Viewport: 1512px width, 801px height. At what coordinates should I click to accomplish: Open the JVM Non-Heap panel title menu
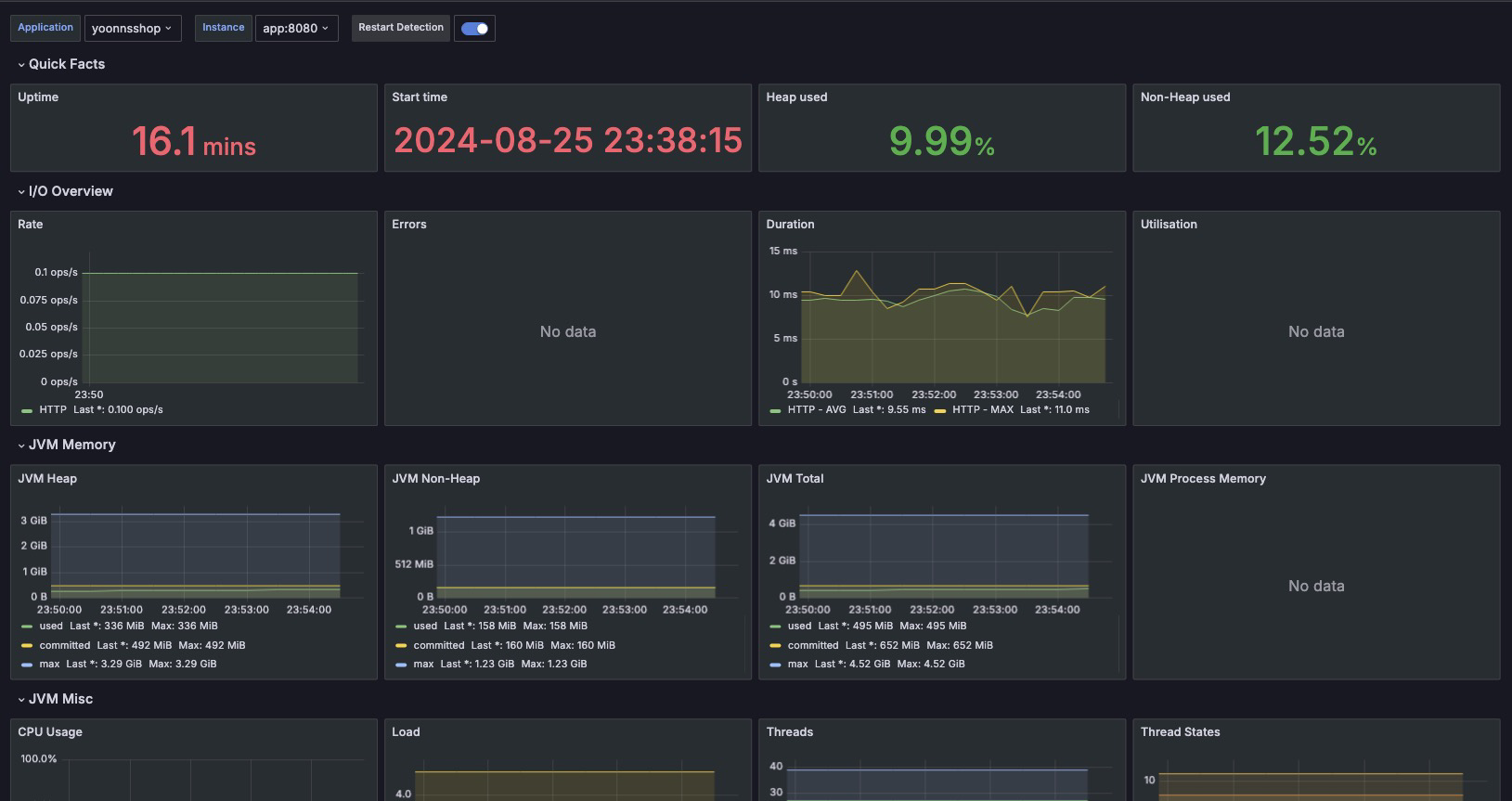pos(435,478)
